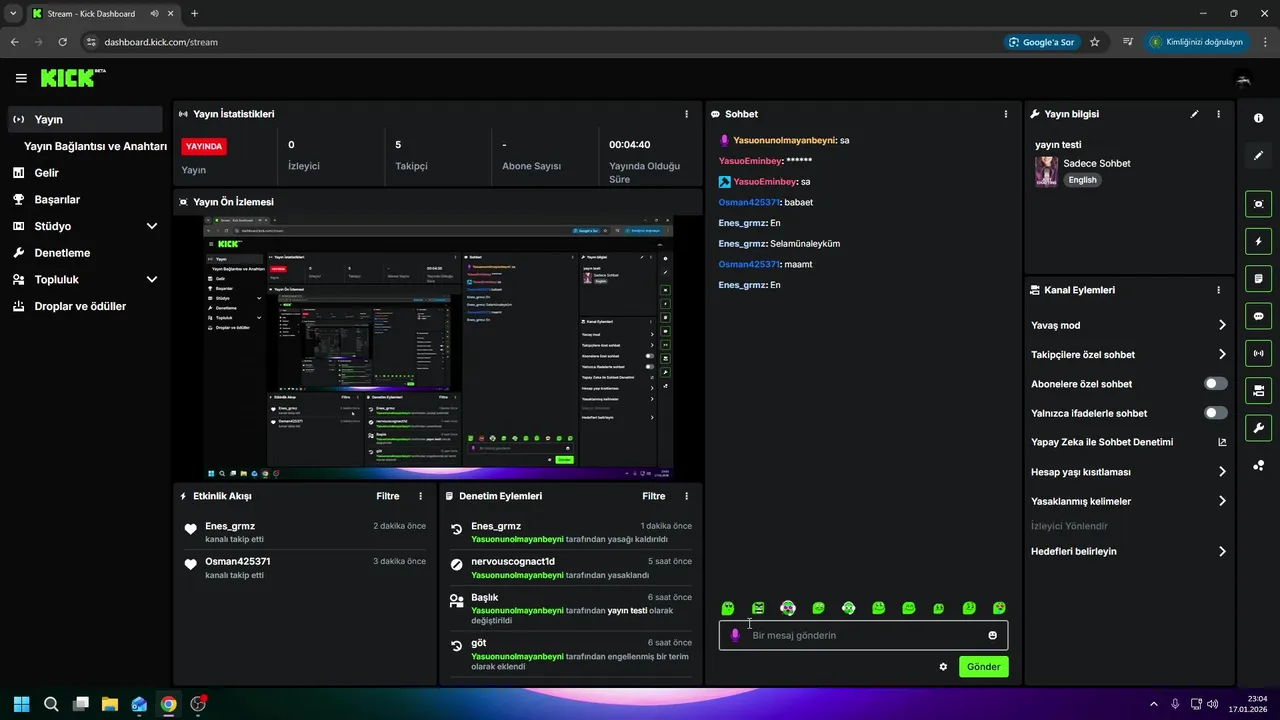This screenshot has height=720, width=1280.
Task: Click the three-dots cluster icon in the right rail
Action: click(1258, 465)
